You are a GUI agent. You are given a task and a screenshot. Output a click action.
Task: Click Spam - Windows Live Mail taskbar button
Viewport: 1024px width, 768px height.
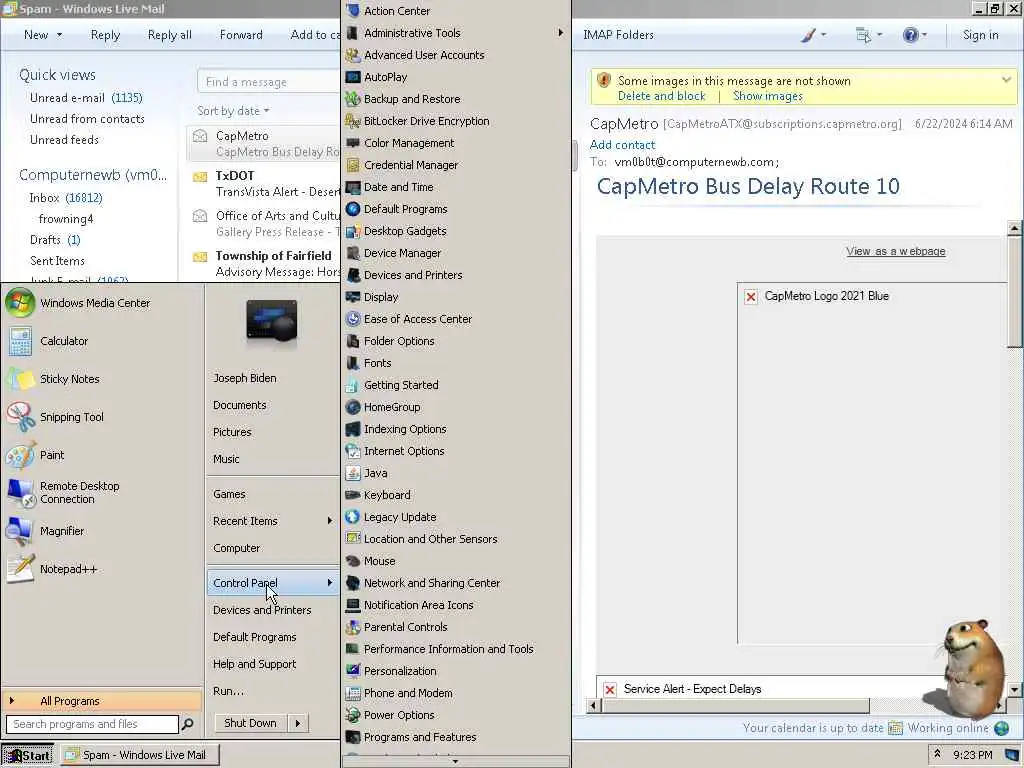coord(139,756)
